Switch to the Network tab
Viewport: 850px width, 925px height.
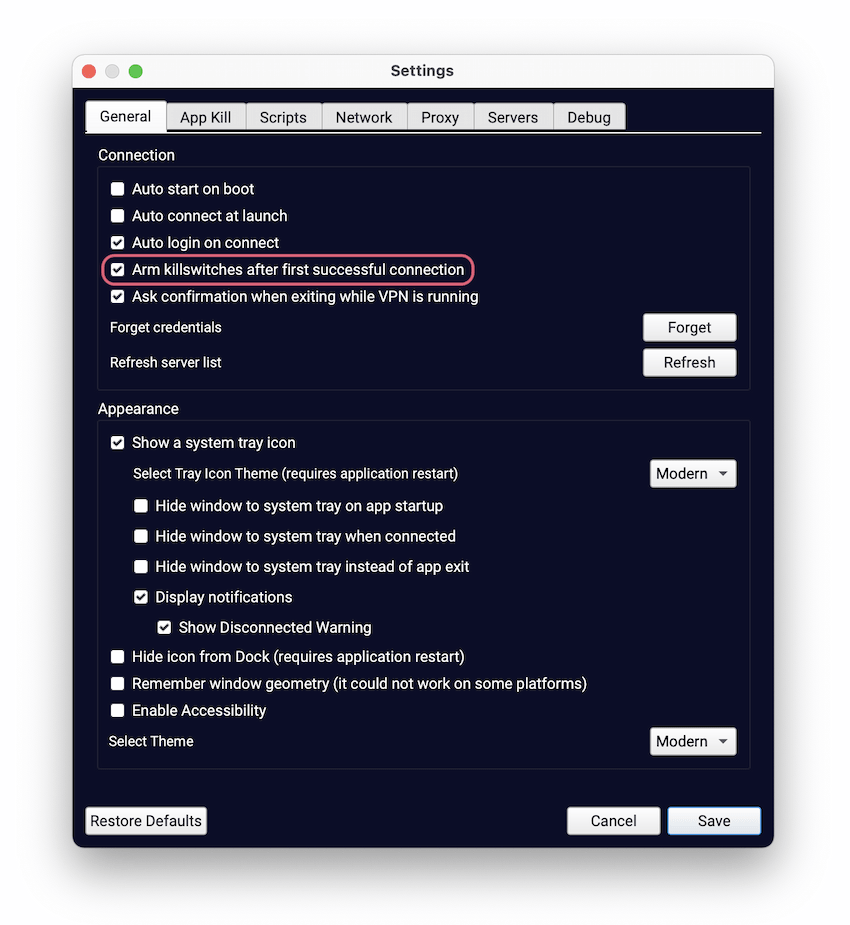(x=364, y=117)
